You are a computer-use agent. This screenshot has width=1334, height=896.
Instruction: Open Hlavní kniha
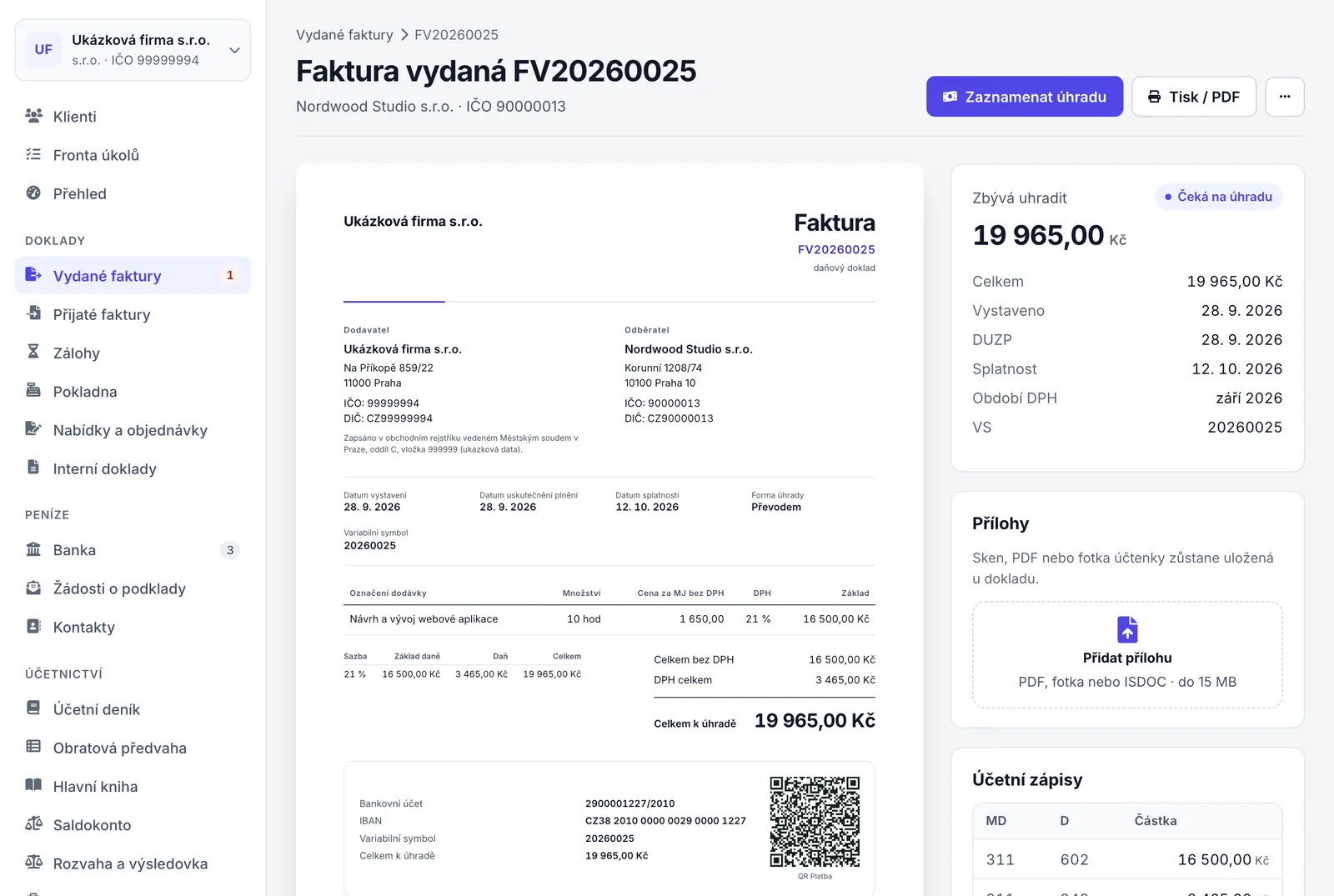[133, 786]
